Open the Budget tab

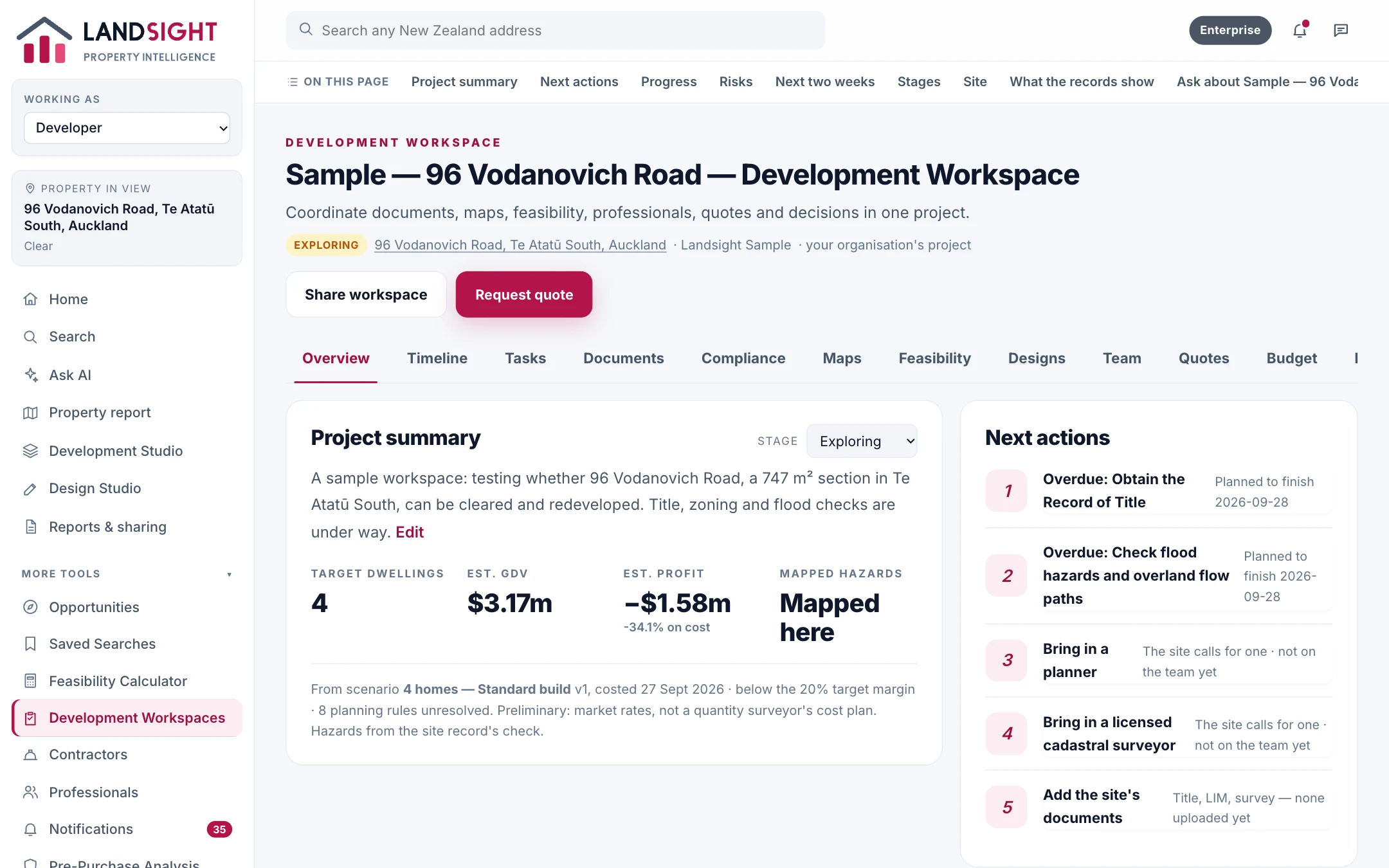click(1291, 358)
